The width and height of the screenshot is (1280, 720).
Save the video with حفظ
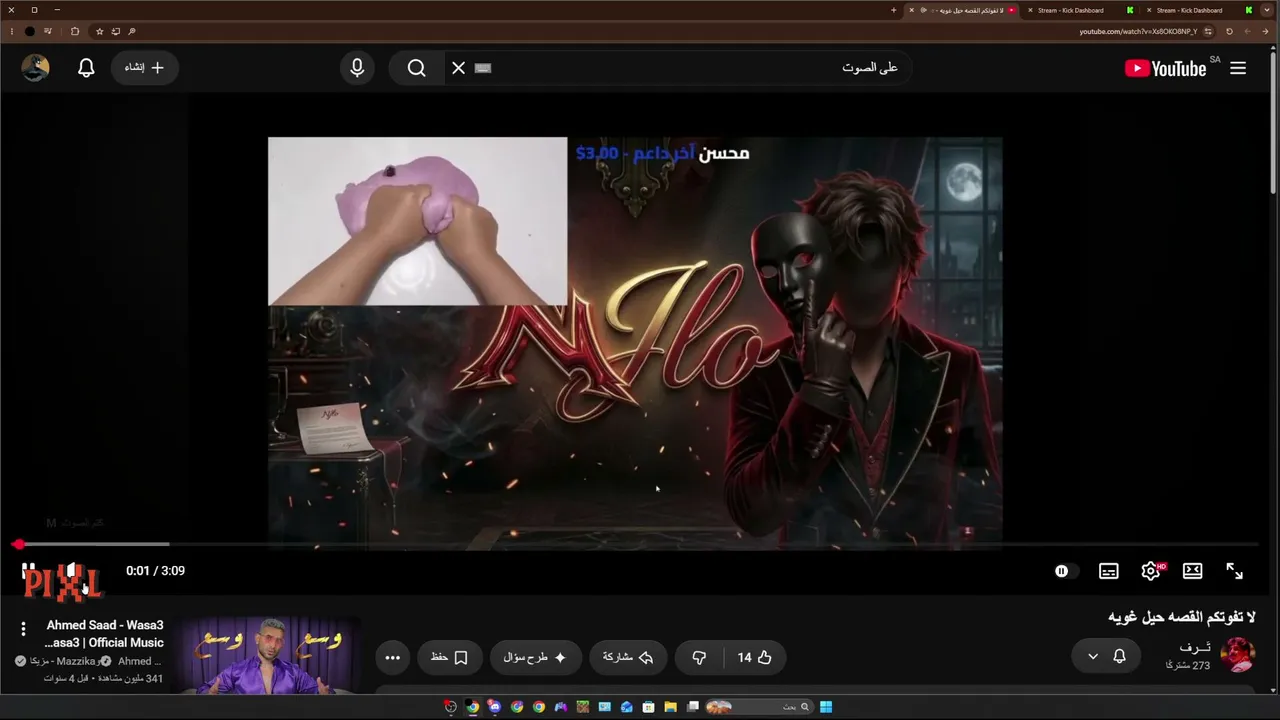449,657
